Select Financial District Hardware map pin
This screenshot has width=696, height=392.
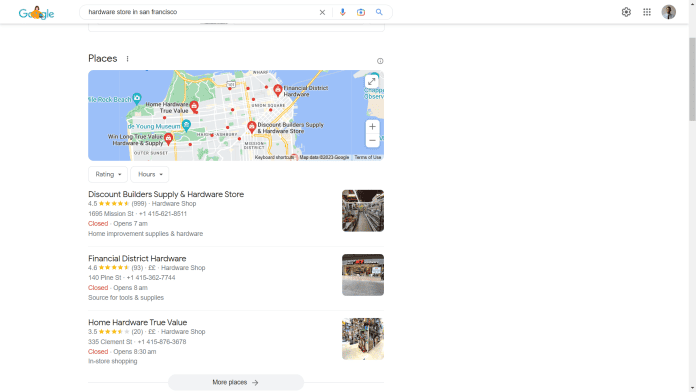277,91
